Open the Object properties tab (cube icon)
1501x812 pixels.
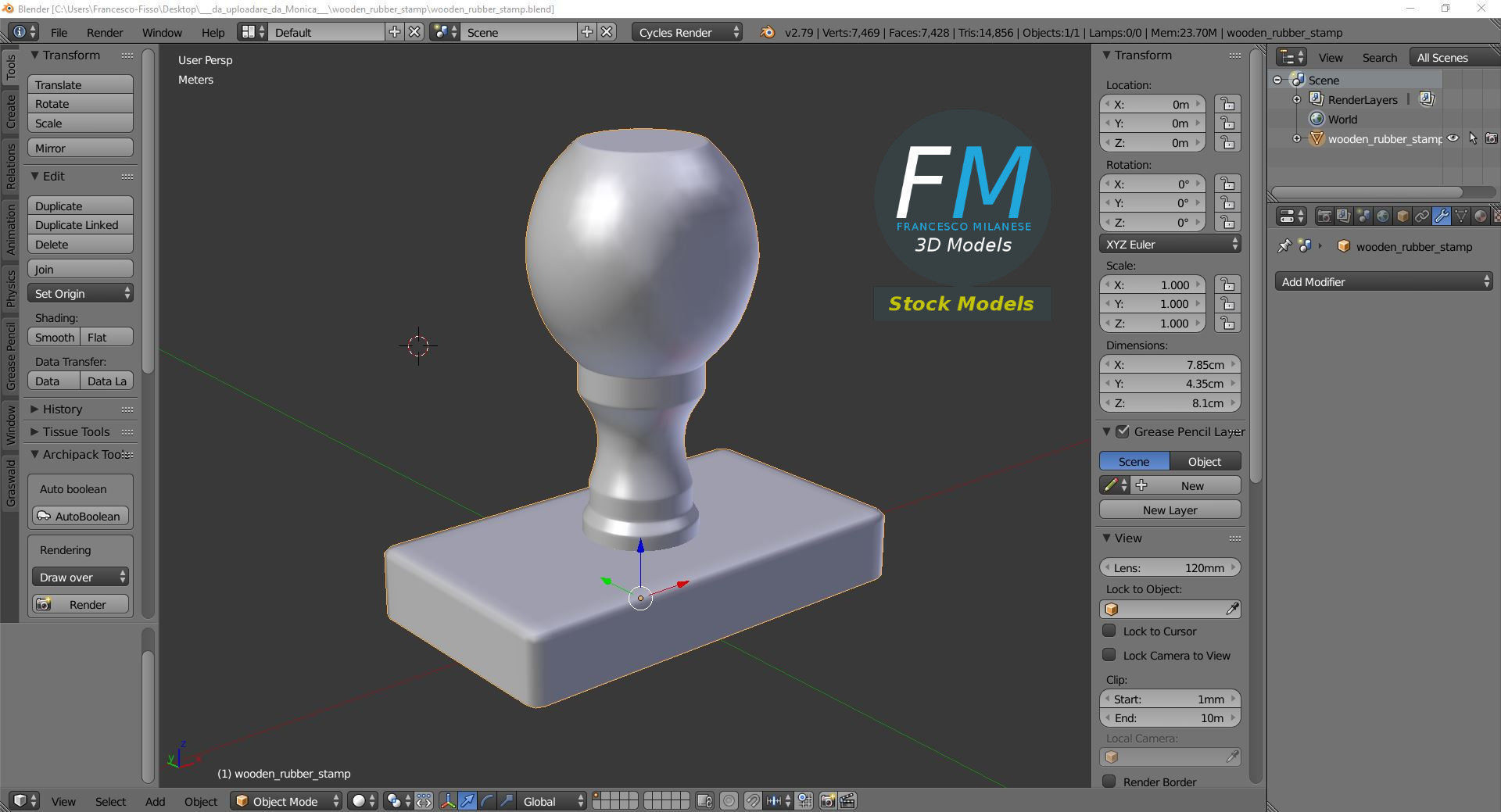point(1402,216)
